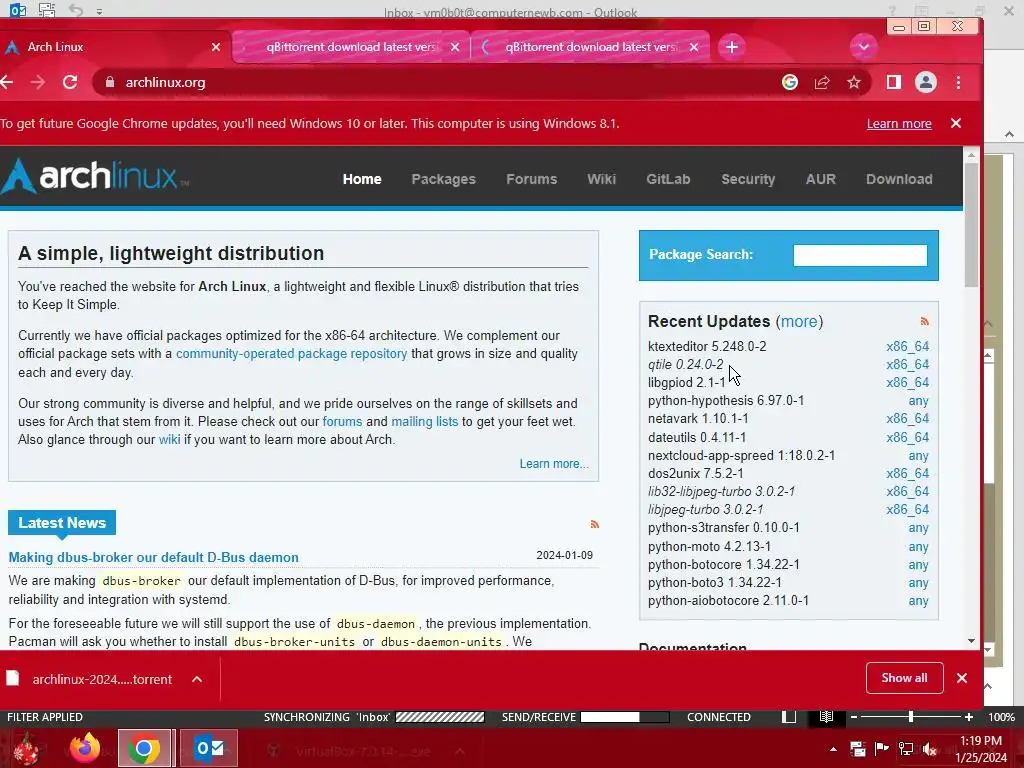The width and height of the screenshot is (1024, 768).
Task: Click the address bar URL archlinux.org
Action: [x=165, y=82]
